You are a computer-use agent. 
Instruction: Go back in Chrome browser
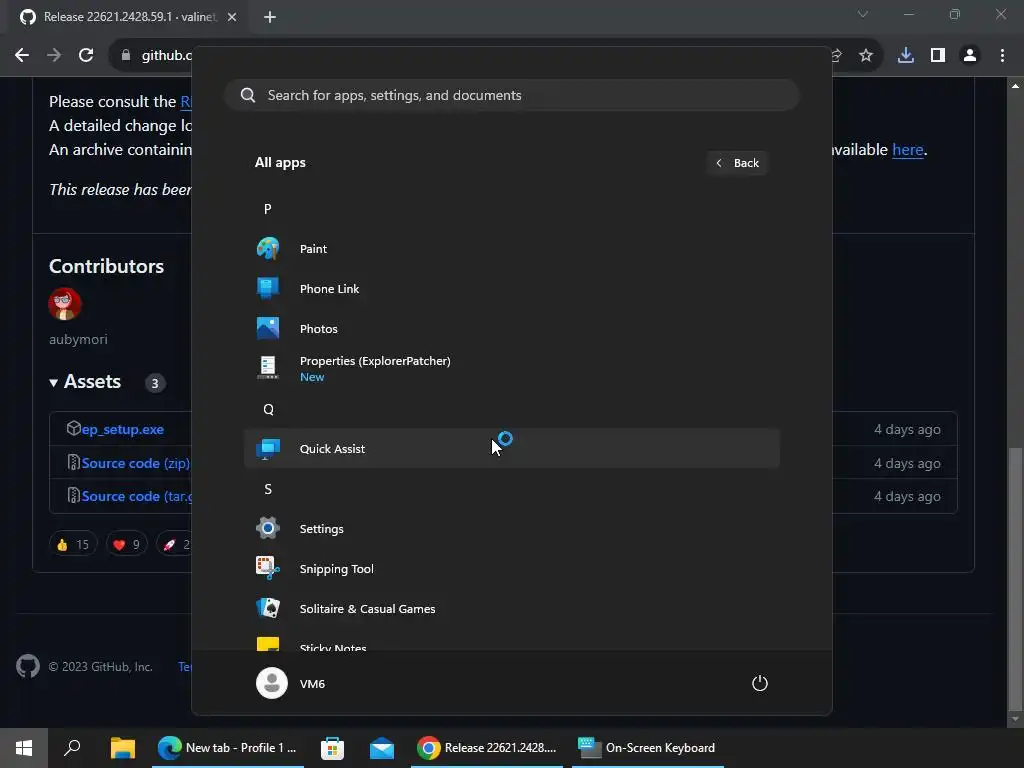pos(22,56)
